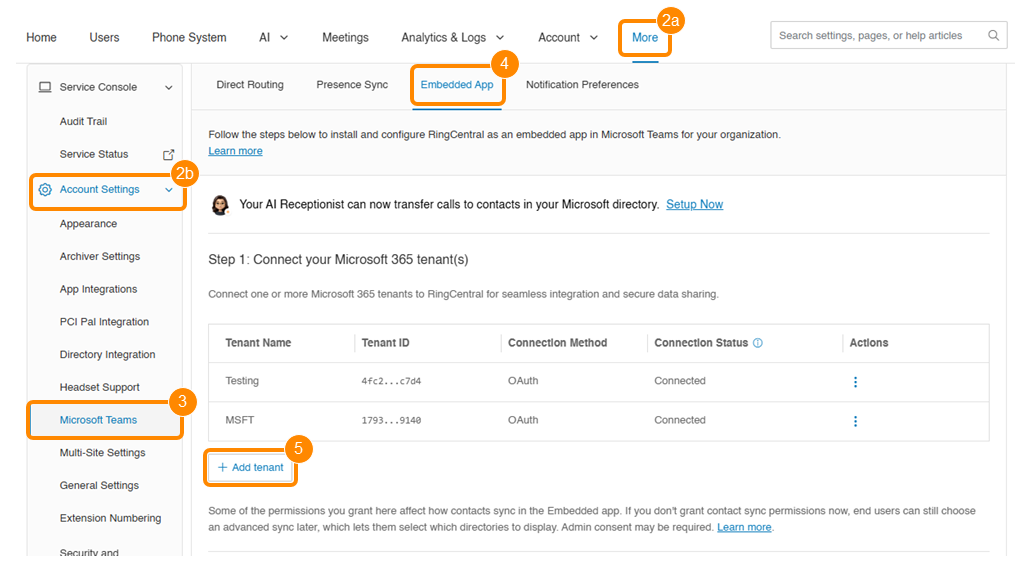Click the Connection Method column header

coord(557,343)
